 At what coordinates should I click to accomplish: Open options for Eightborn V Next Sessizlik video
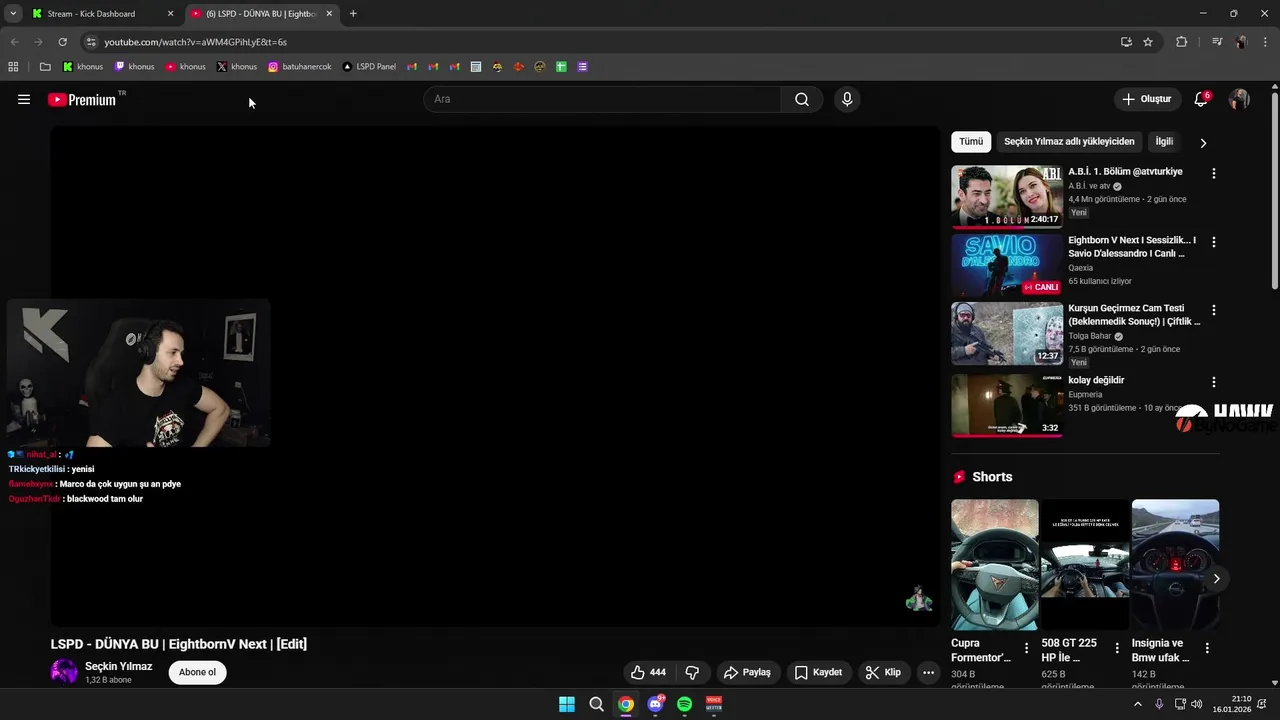(1214, 242)
